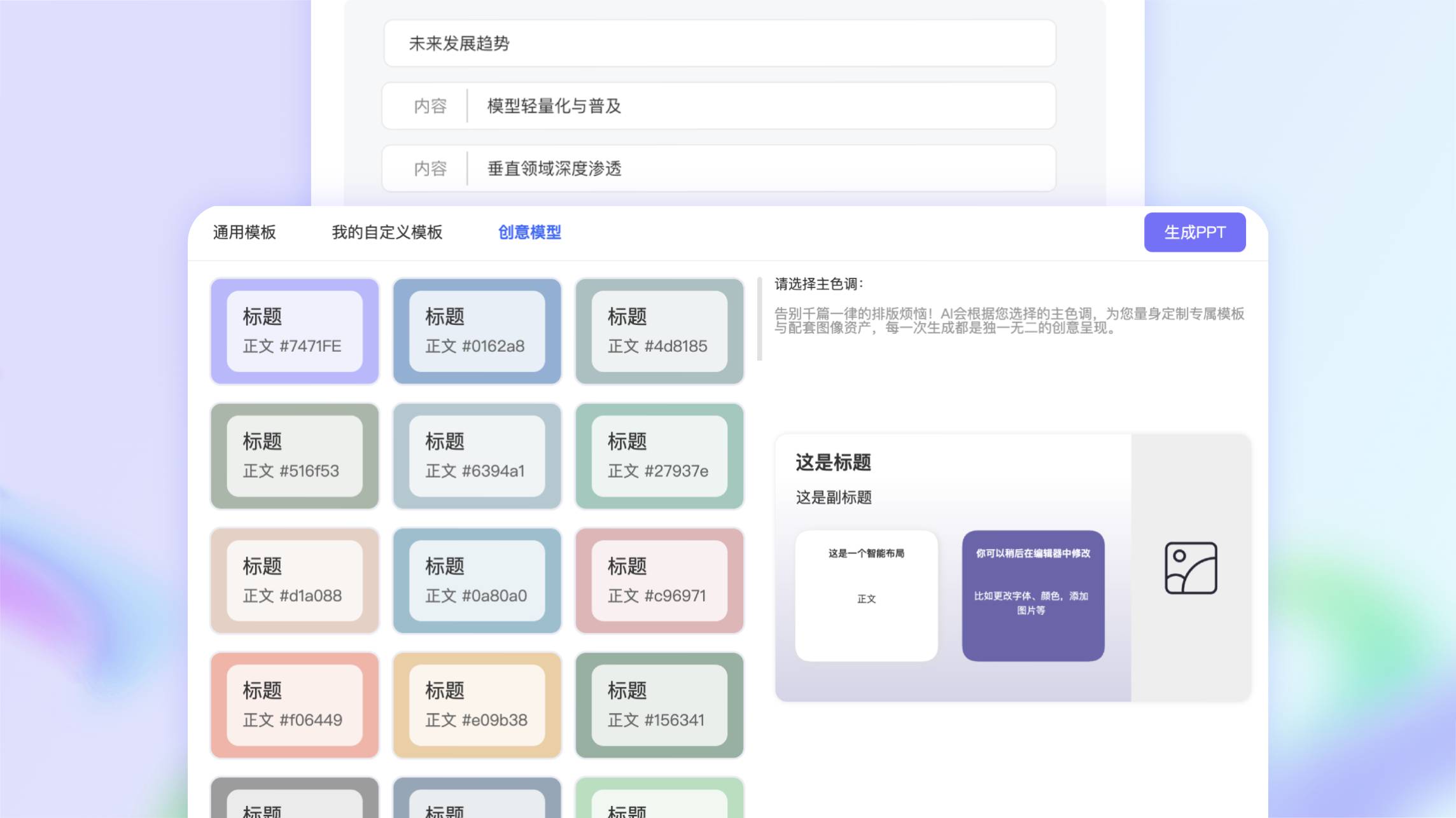Image resolution: width=1456 pixels, height=818 pixels.
Task: Select the #156341 dark green swatch
Action: (x=659, y=705)
